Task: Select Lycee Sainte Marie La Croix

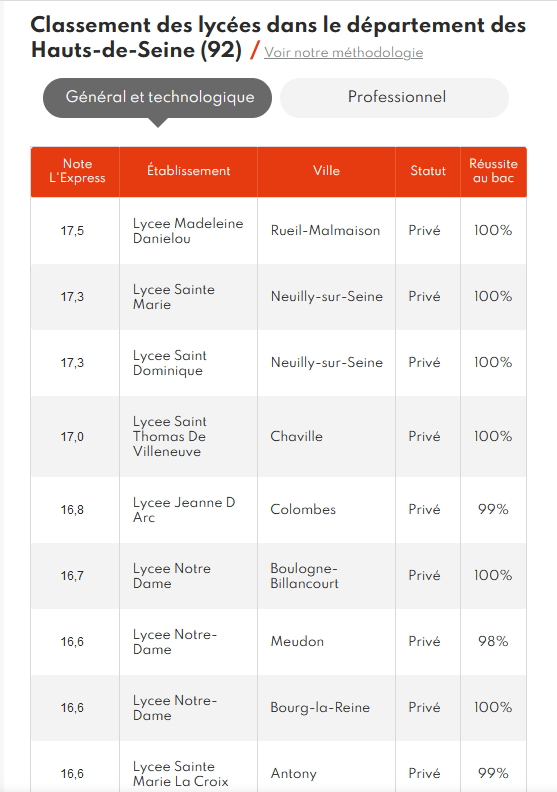Action: point(180,774)
